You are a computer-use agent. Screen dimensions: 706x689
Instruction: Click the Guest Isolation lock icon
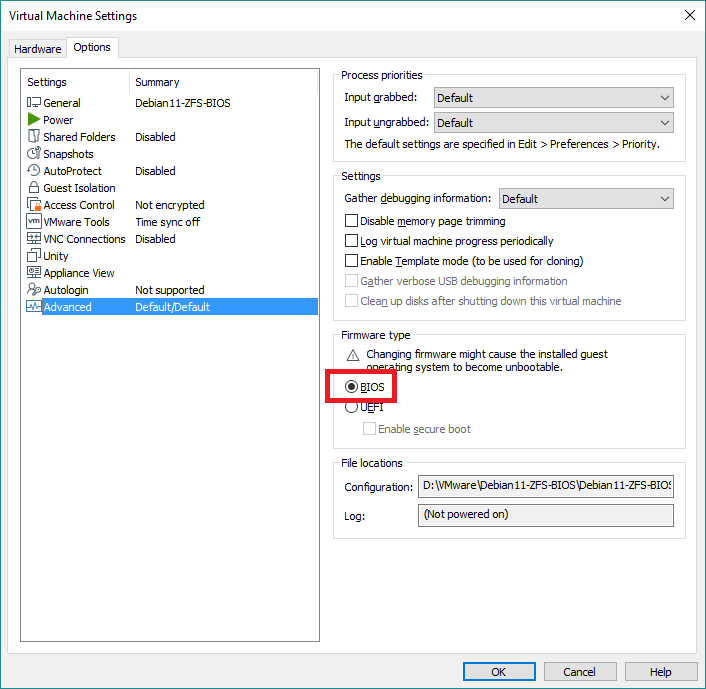(x=34, y=188)
